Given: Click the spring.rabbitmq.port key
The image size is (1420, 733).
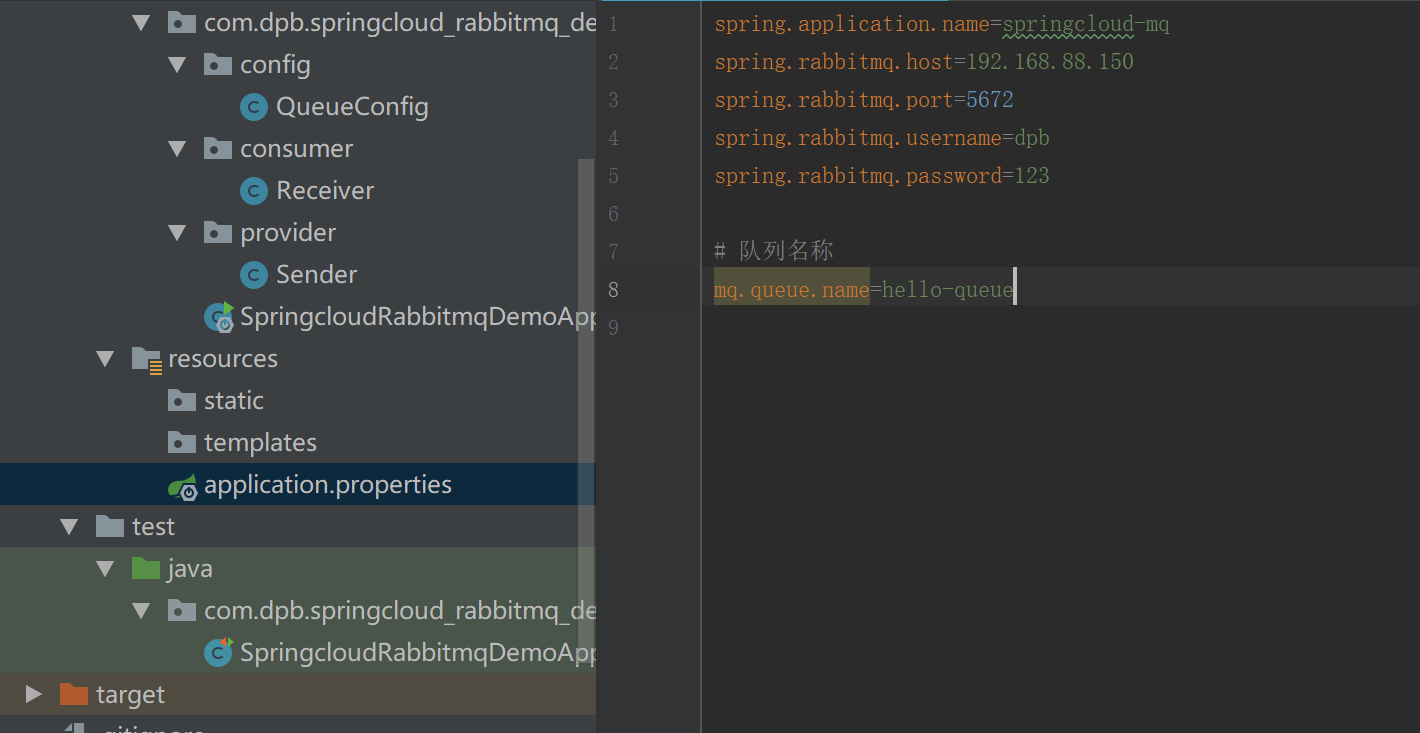Looking at the screenshot, I should 834,100.
